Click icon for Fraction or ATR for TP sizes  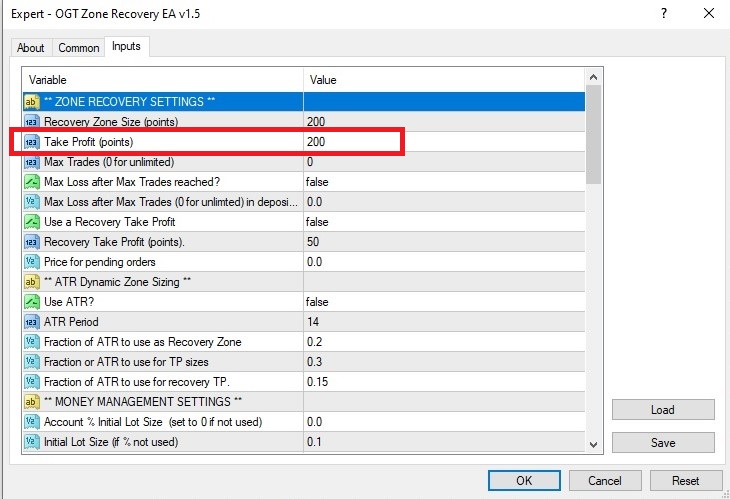coord(32,362)
